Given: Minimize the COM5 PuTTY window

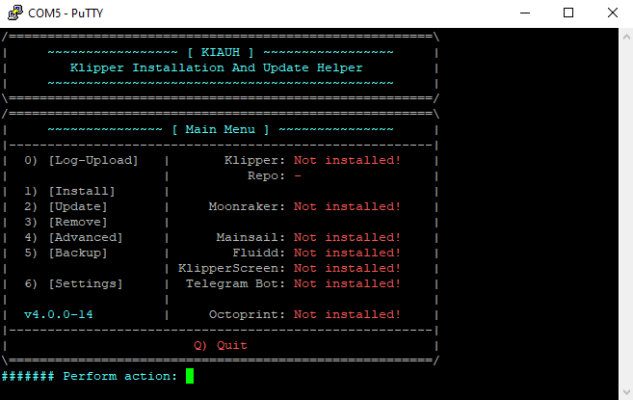Looking at the screenshot, I should (x=525, y=13).
